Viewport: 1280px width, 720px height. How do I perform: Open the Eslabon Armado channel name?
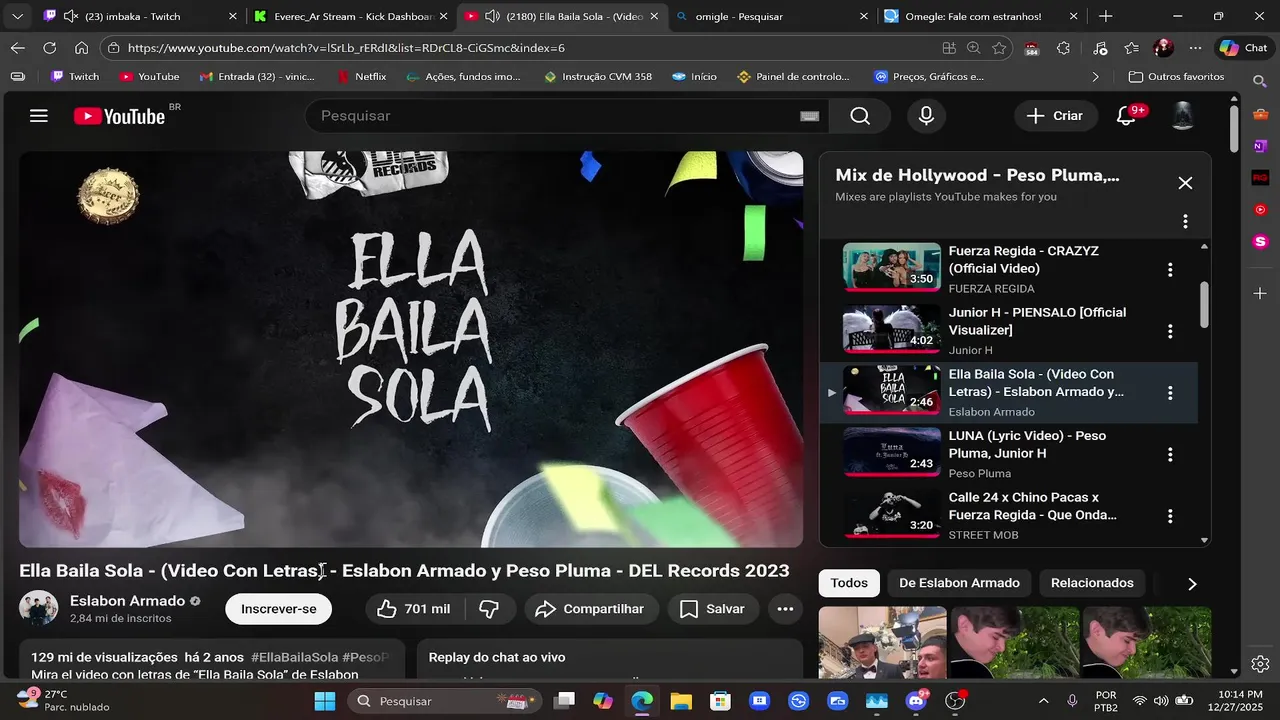tap(127, 601)
